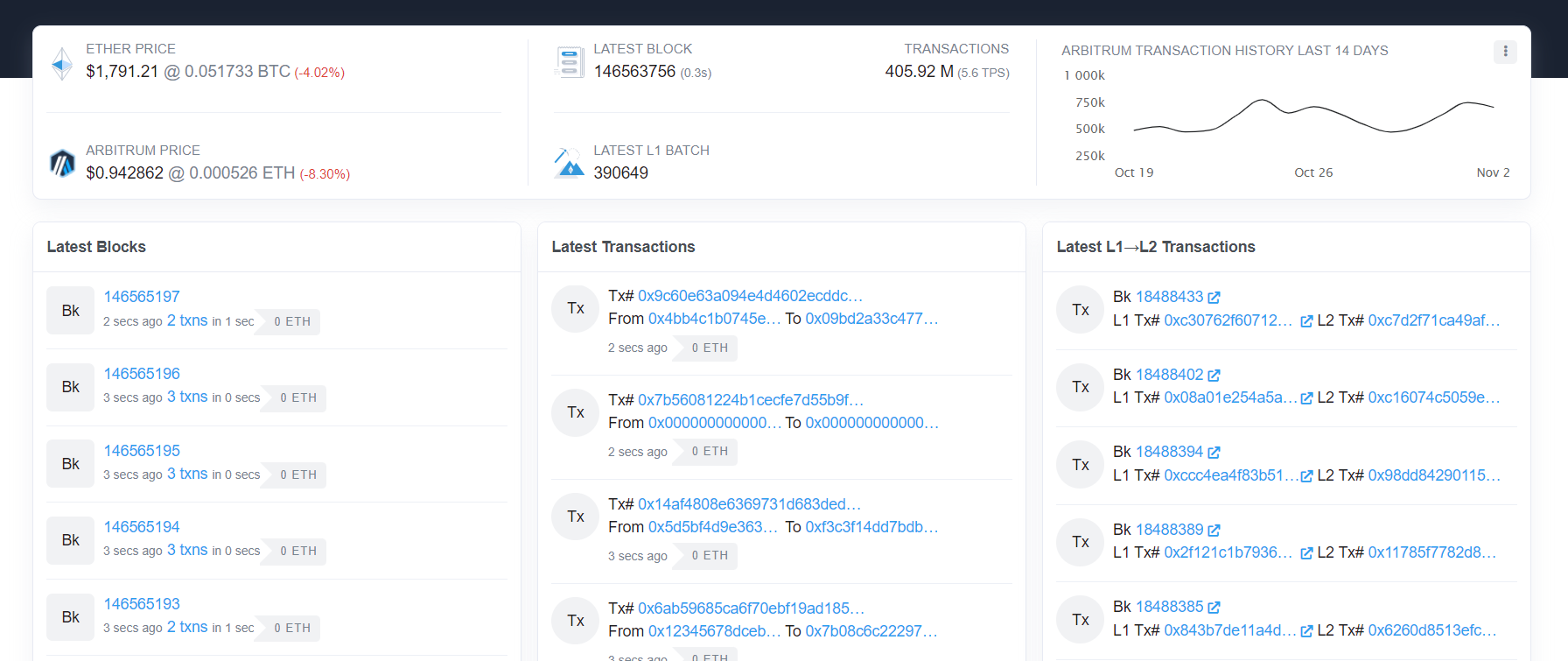Open L2 transaction 0x98dd84290115

click(1434, 475)
